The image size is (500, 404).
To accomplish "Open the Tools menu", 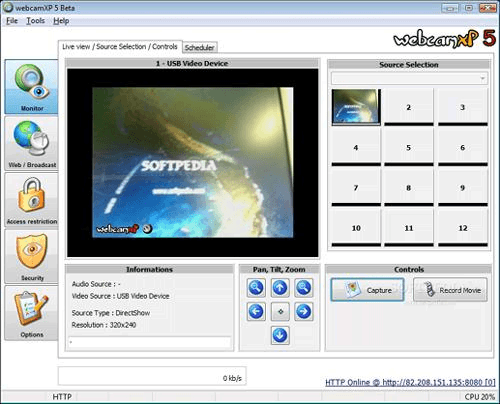I will (35, 21).
